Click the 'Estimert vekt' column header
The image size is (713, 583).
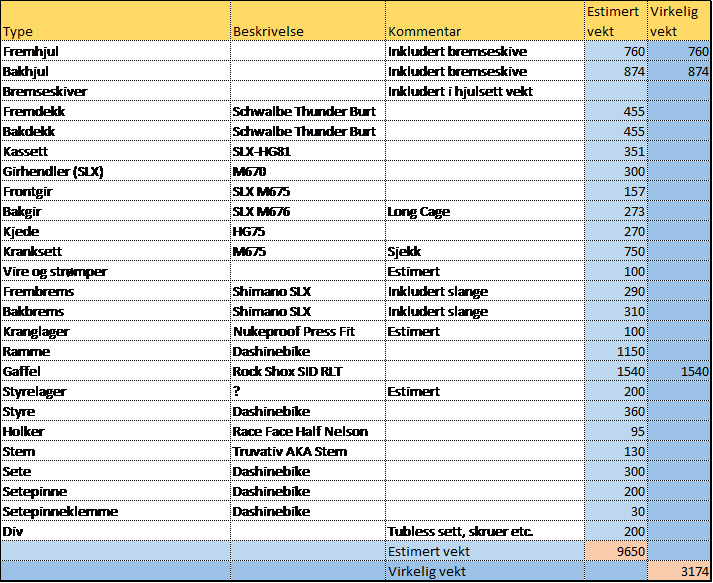[615, 21]
